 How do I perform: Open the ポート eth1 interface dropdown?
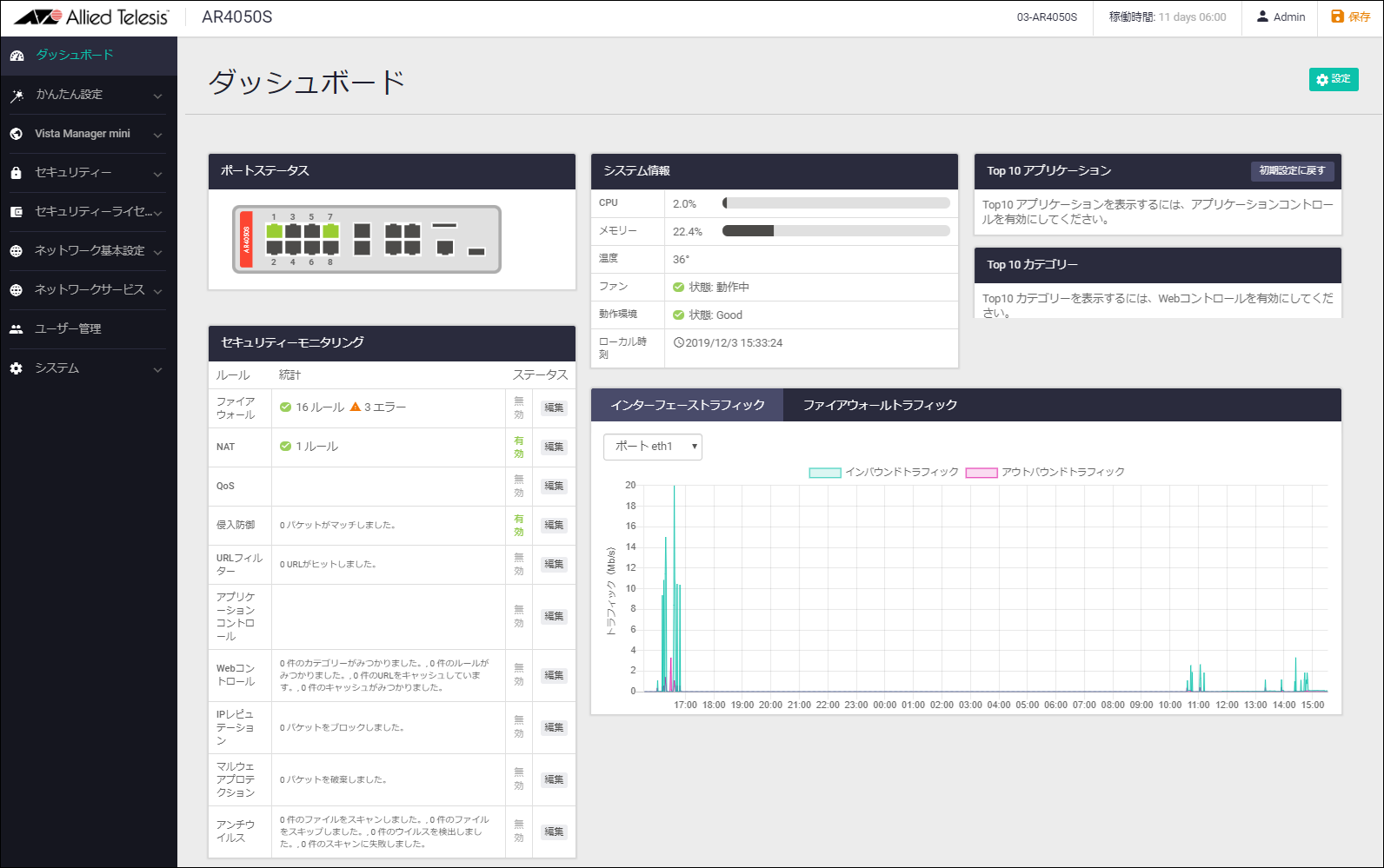653,447
